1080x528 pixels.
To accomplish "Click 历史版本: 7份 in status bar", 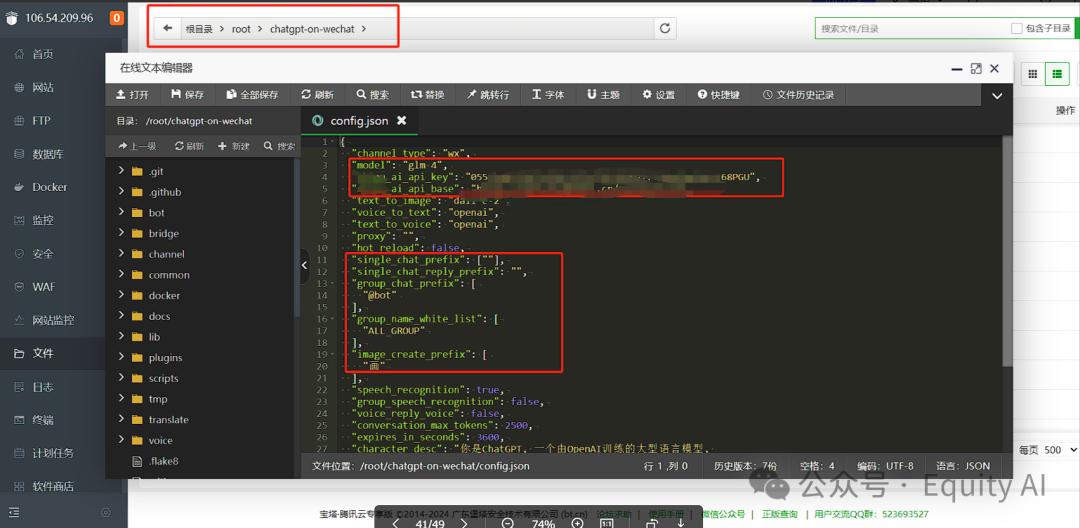I will (745, 466).
